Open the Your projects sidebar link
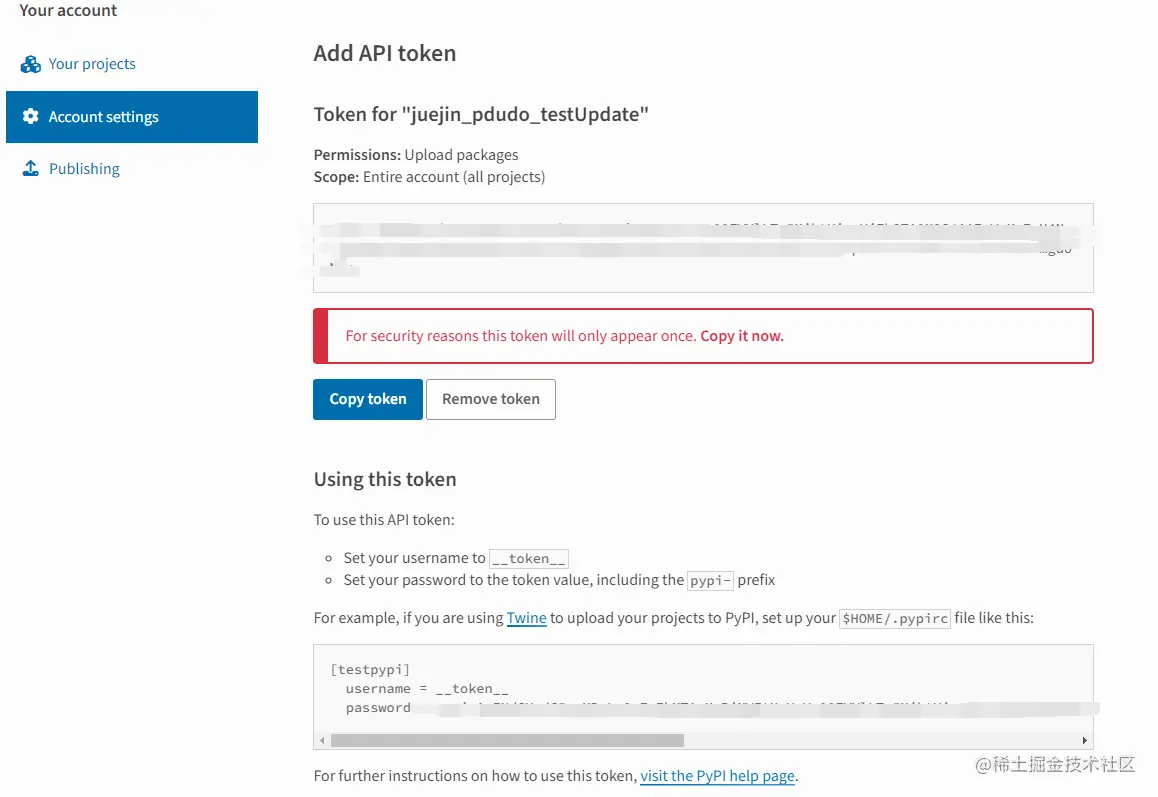Screen dimensions: 1158x797 [x=92, y=64]
